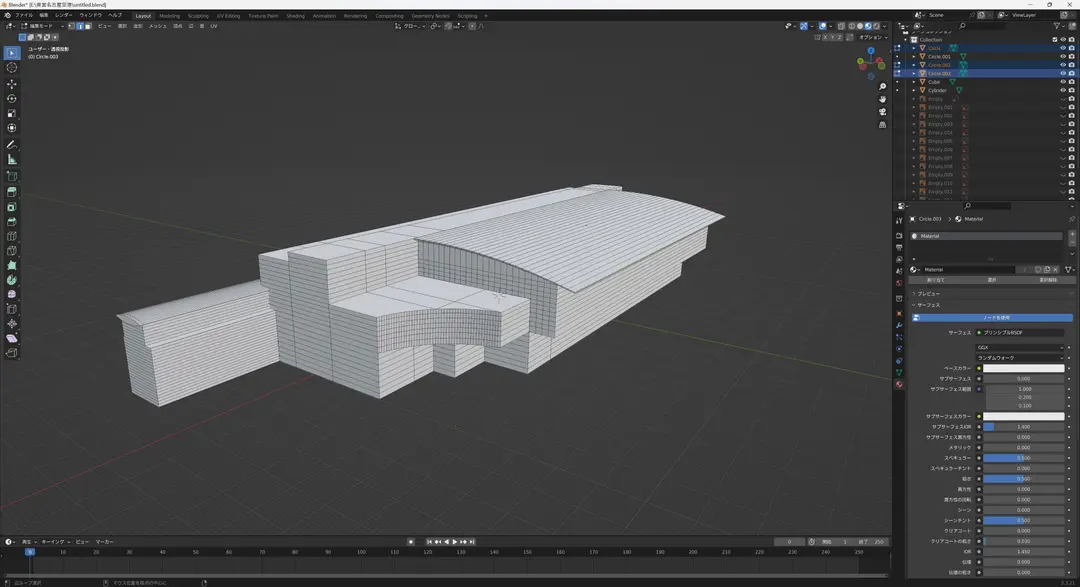Open the Mesh menu in viewport header
Viewport: 1080px width, 587px height.
click(x=158, y=26)
